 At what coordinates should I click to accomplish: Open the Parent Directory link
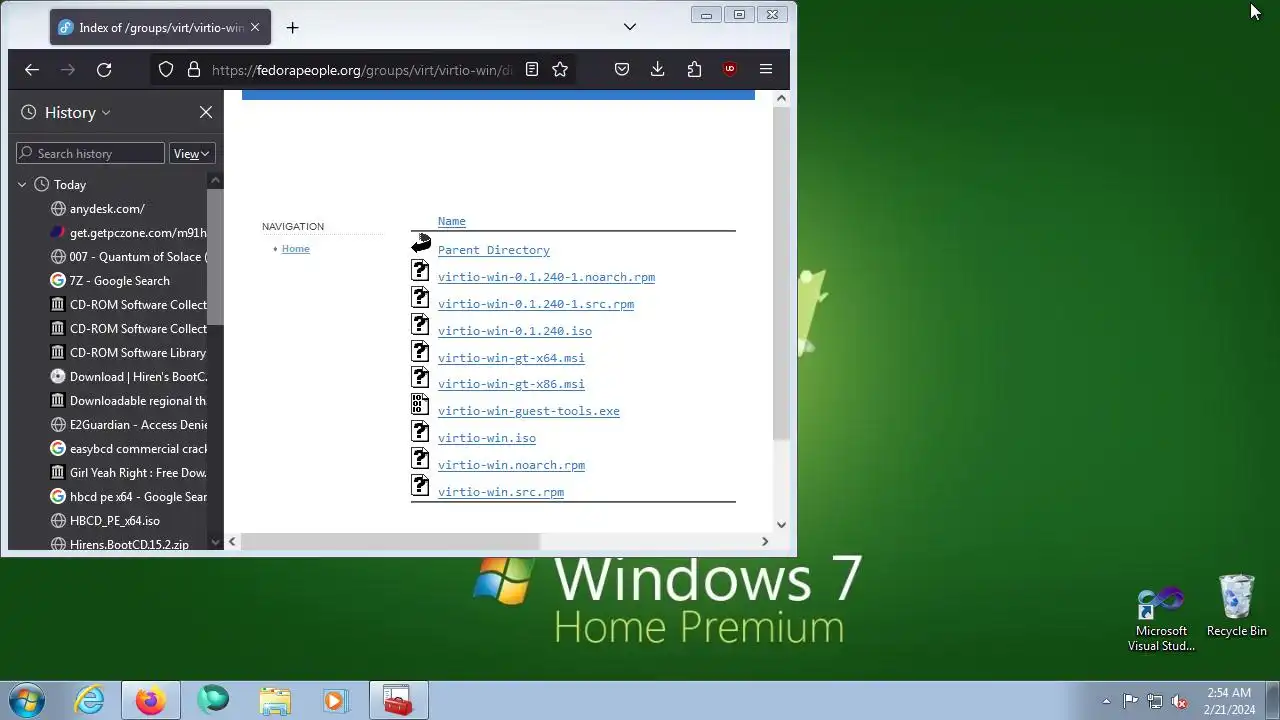[493, 250]
